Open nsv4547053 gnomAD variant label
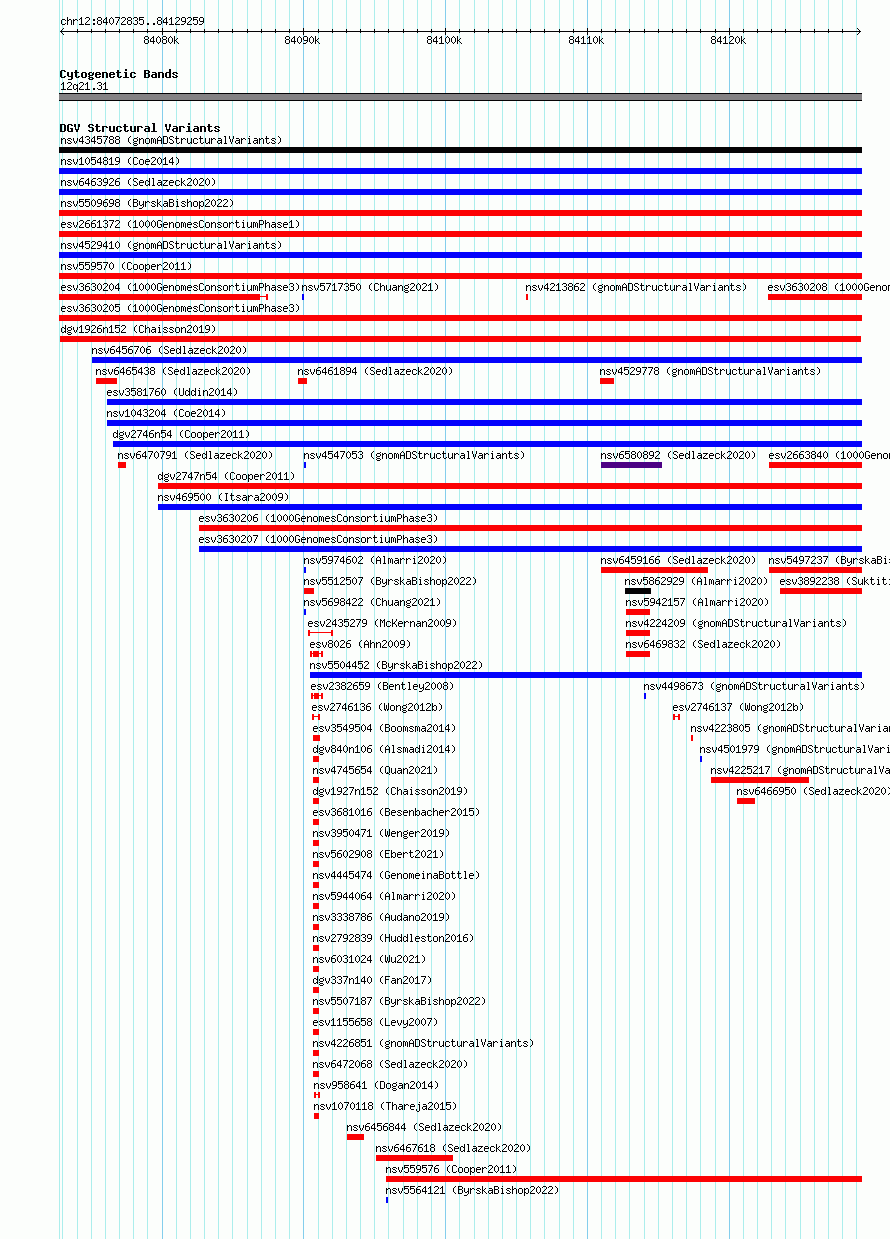 point(414,455)
